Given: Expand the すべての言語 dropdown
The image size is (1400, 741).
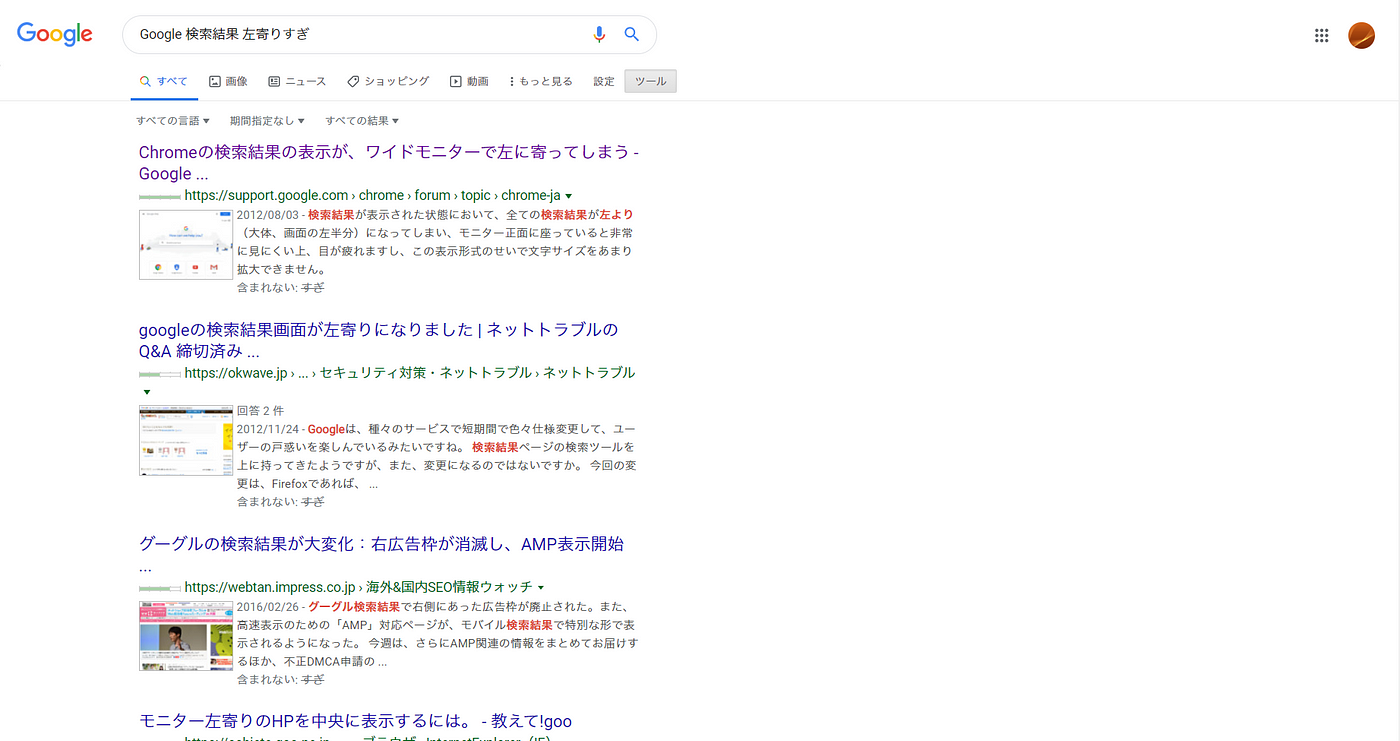Looking at the screenshot, I should [x=173, y=121].
